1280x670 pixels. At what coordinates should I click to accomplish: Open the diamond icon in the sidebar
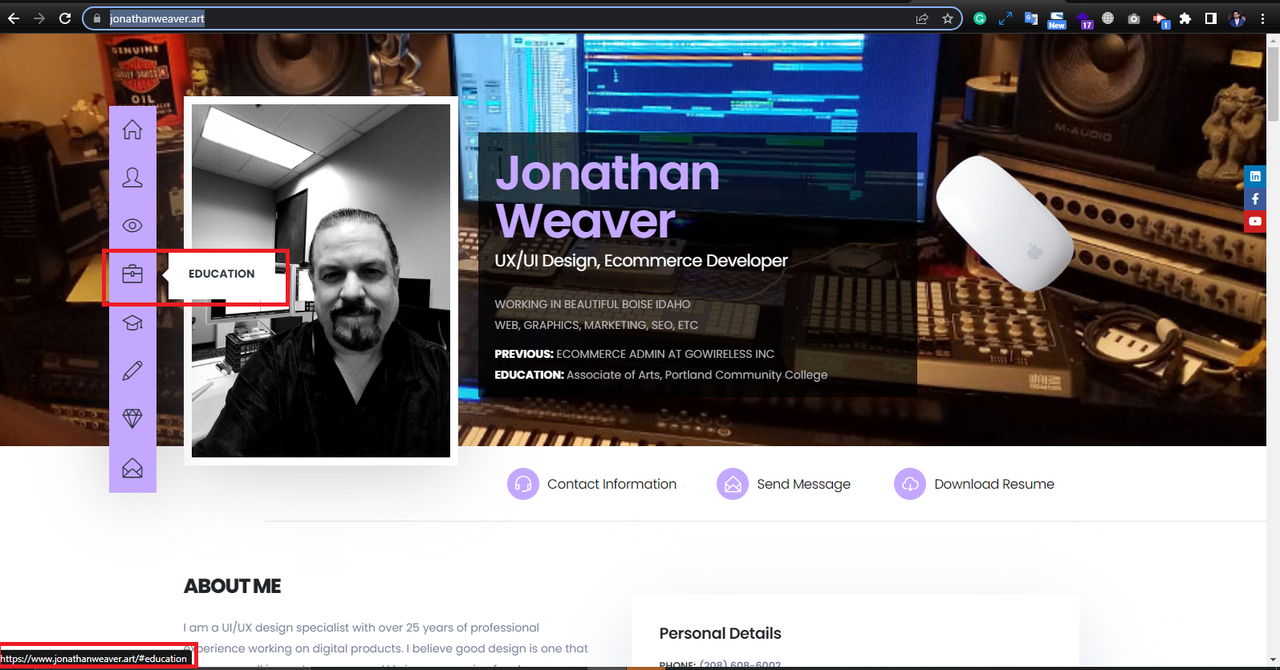click(132, 418)
